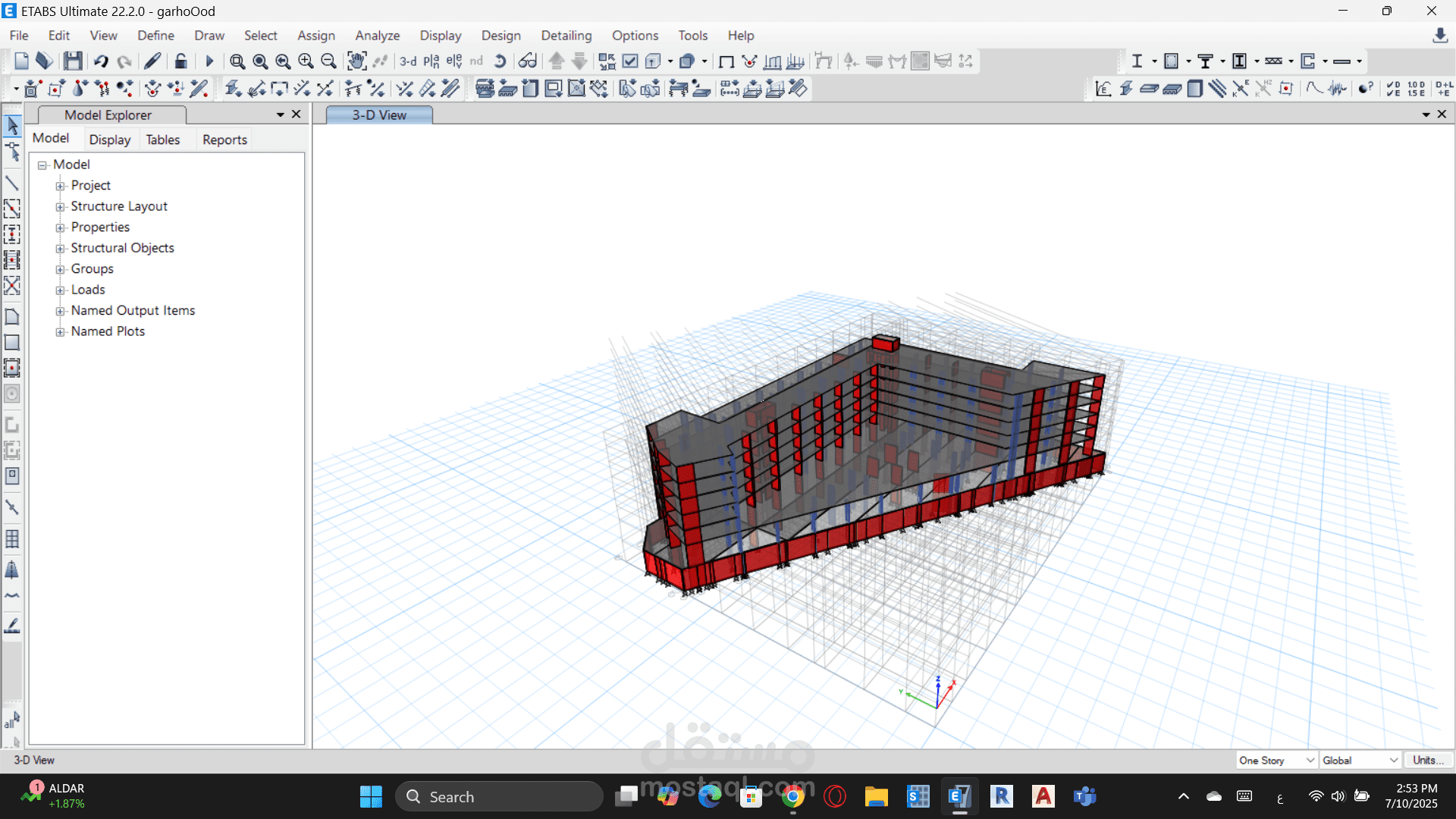Undo the last action
Viewport: 1456px width, 819px height.
(101, 61)
